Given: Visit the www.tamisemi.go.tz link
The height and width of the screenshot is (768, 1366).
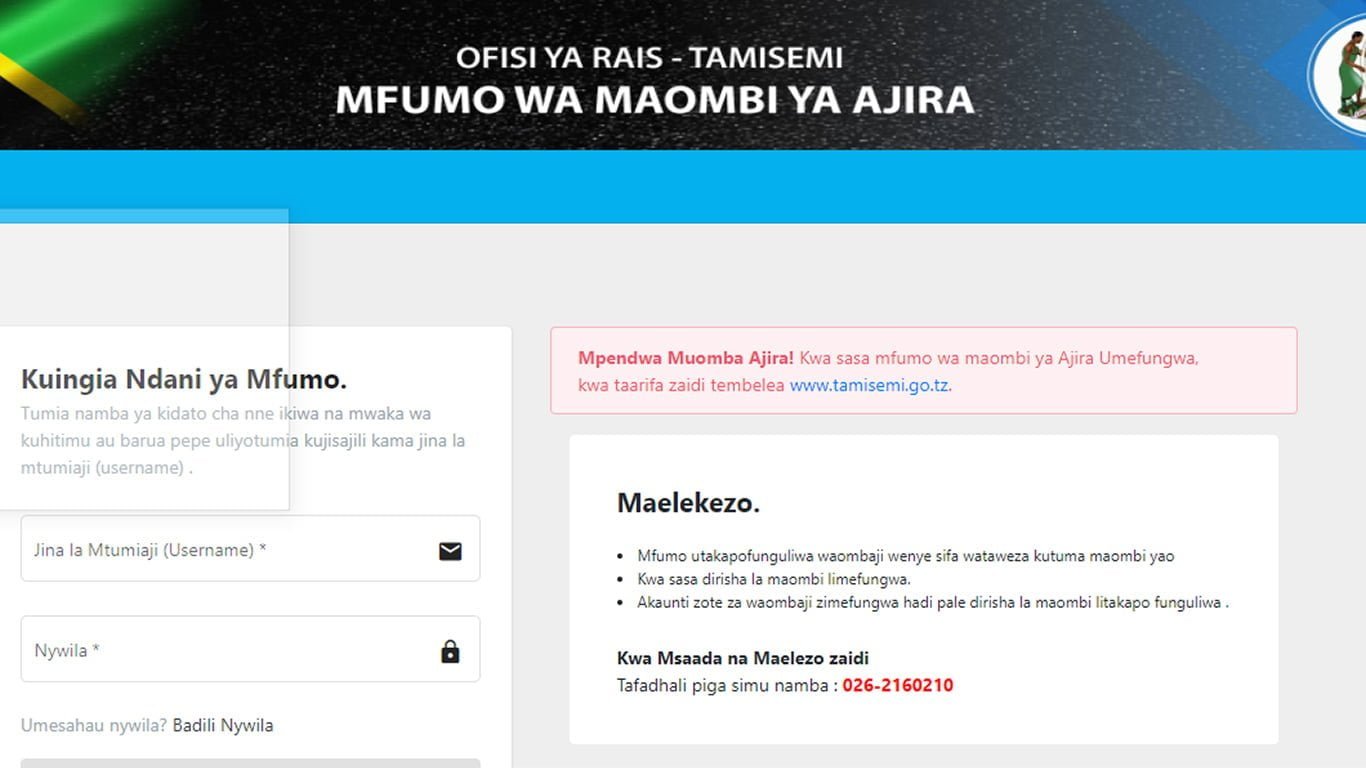Looking at the screenshot, I should (x=869, y=385).
